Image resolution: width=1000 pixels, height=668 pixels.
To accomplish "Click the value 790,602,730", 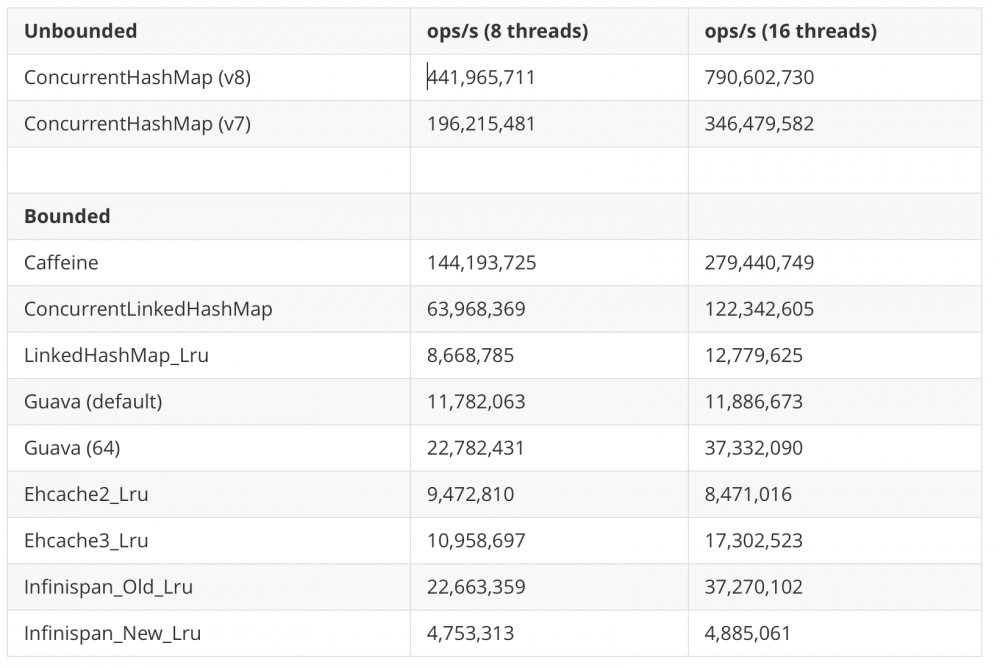I will tap(759, 77).
